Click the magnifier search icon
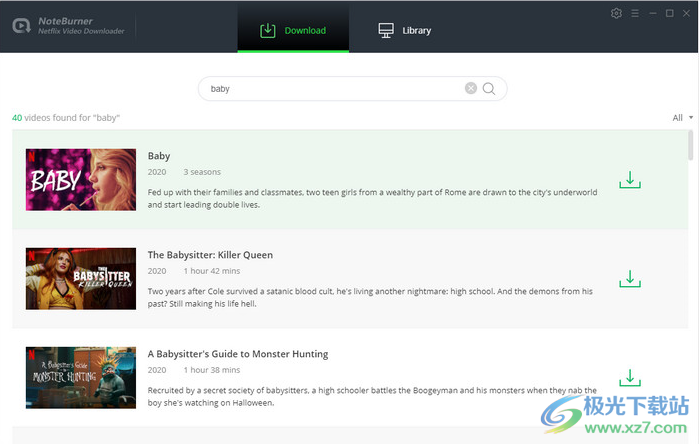This screenshot has height=444, width=700. click(489, 89)
